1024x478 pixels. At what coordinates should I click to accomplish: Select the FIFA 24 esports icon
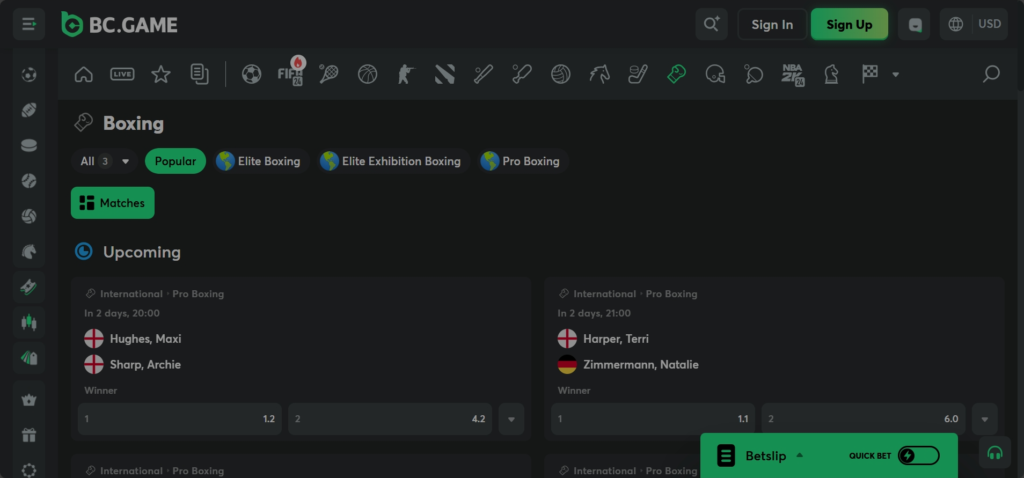pos(291,74)
